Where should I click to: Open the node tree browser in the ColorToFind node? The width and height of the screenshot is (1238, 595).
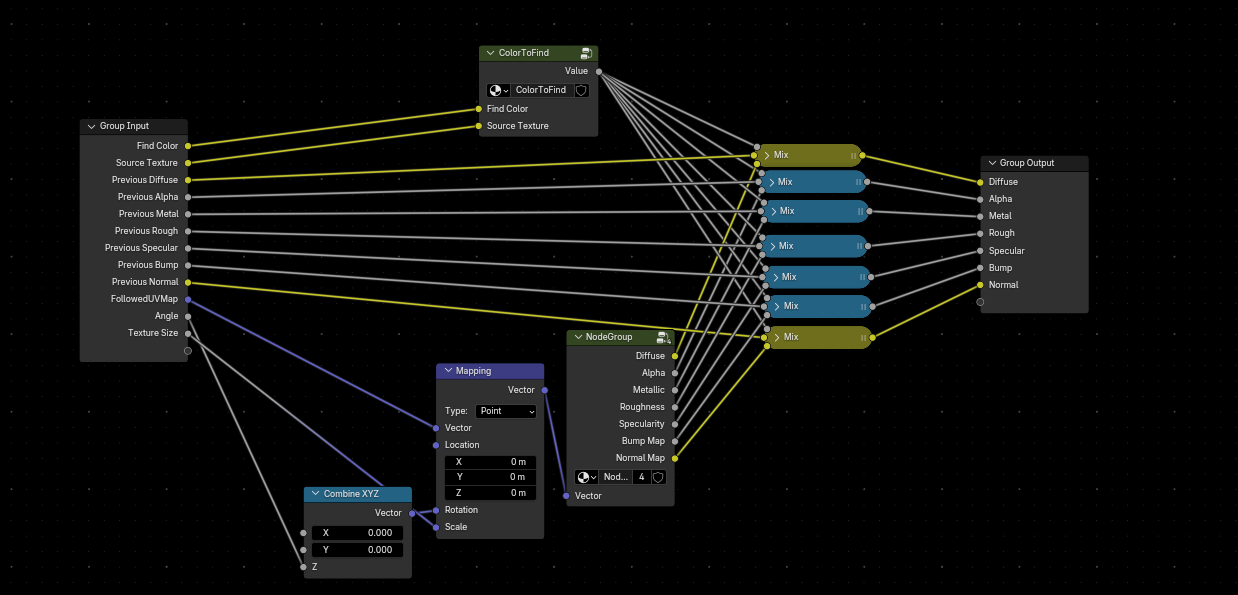coord(499,90)
